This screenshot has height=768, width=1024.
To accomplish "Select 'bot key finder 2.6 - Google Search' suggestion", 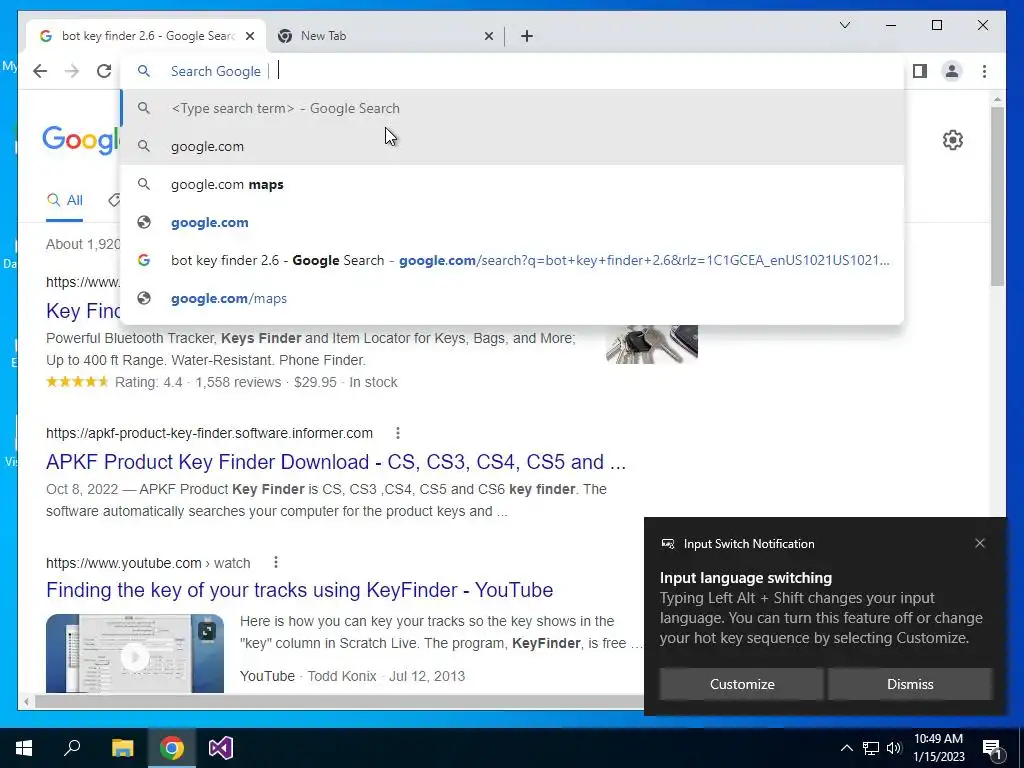I will coord(513,260).
